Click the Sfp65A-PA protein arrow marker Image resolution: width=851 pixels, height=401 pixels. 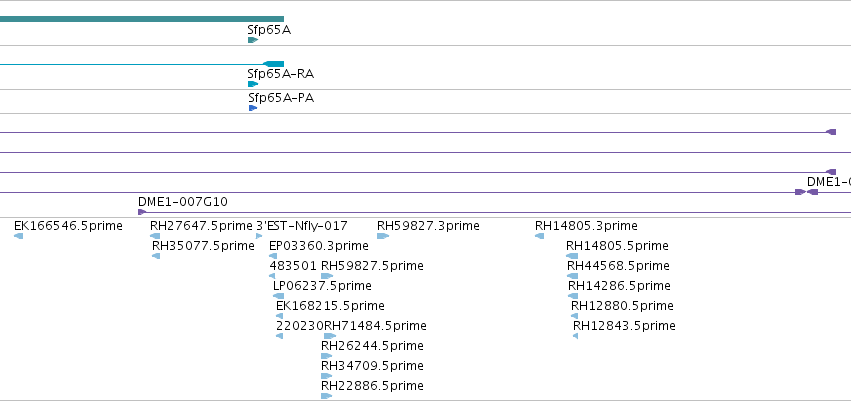coord(253,108)
